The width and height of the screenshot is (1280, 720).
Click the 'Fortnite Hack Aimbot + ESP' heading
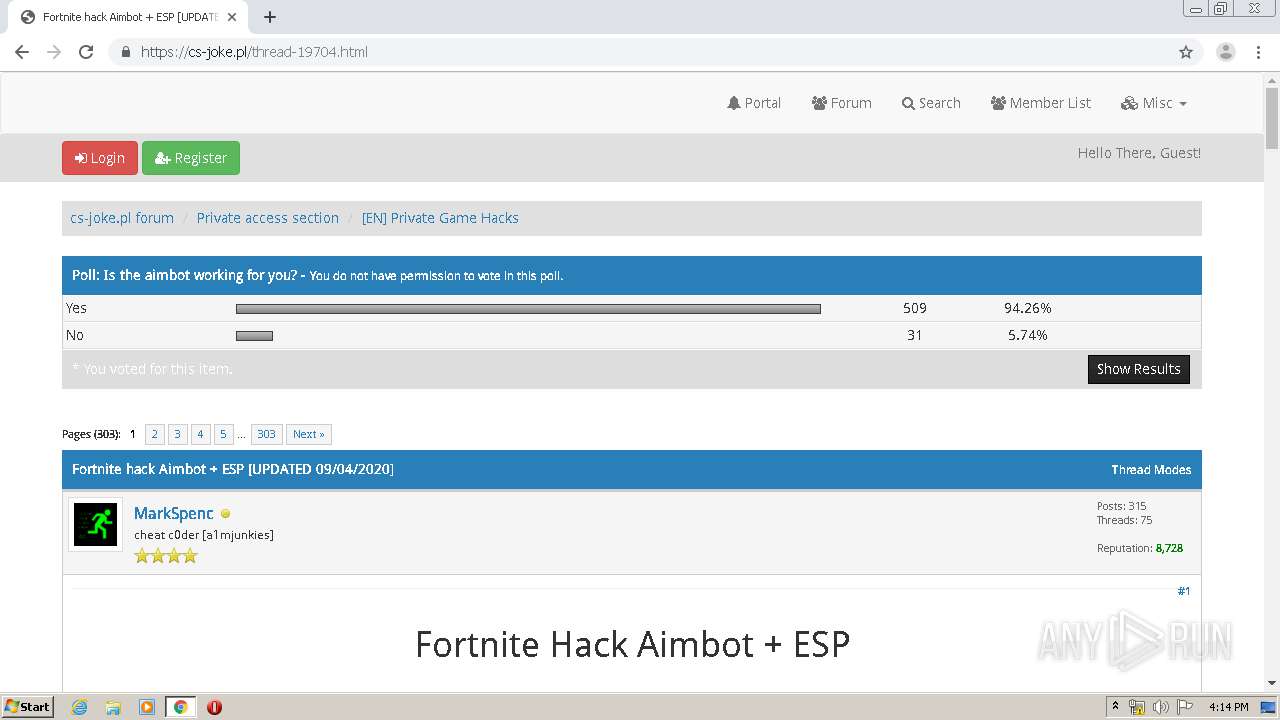[x=632, y=644]
